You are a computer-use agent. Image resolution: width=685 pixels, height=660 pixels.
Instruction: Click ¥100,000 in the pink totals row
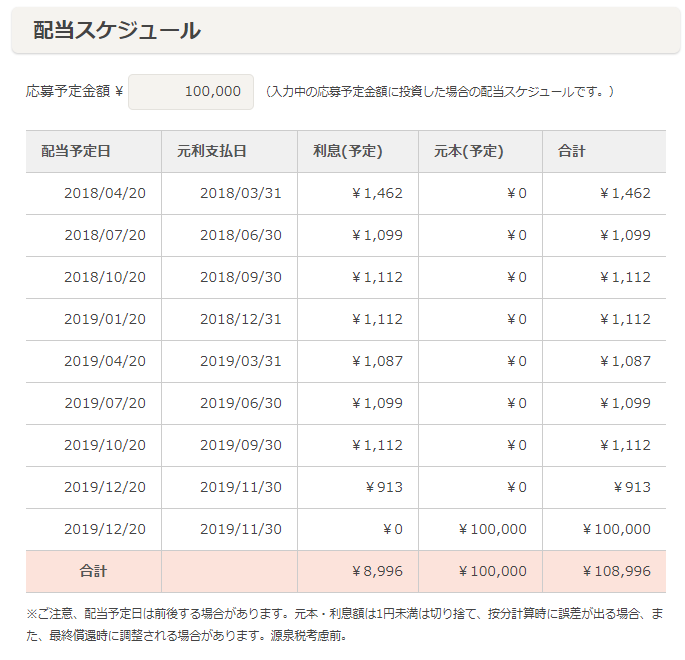click(x=492, y=571)
